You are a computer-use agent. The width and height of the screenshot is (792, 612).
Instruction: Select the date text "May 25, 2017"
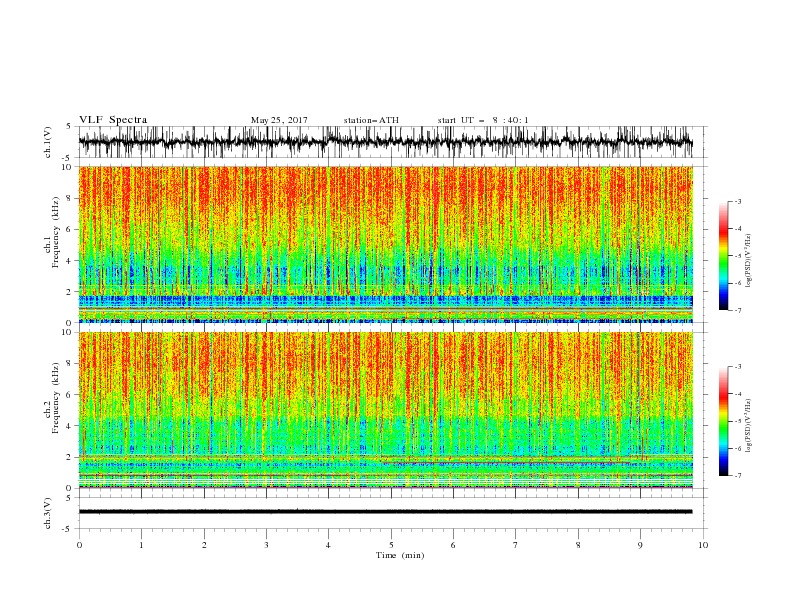(279, 120)
